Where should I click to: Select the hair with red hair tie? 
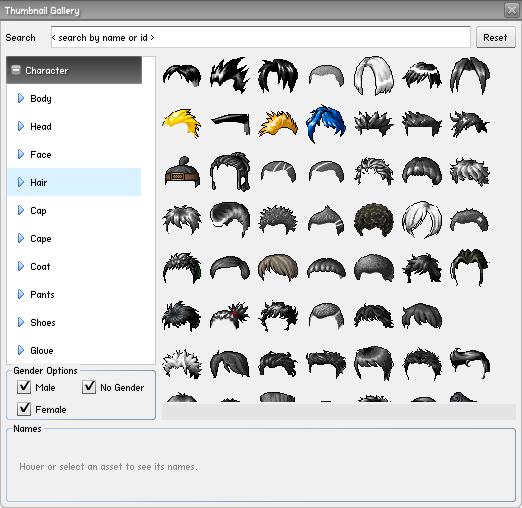(x=230, y=316)
